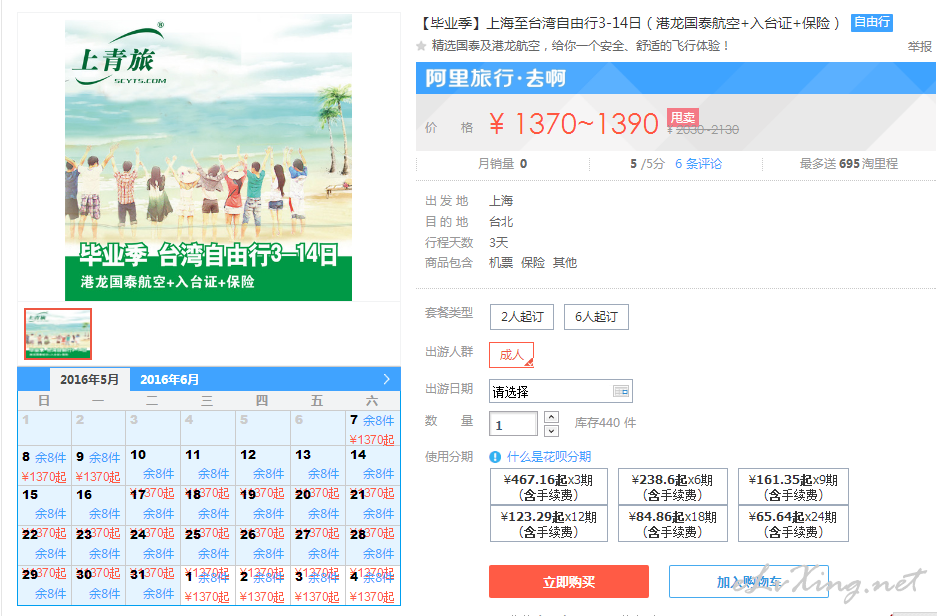Click the product title starting with 【毕业季】
Image resolution: width=937 pixels, height=616 pixels.
point(629,23)
